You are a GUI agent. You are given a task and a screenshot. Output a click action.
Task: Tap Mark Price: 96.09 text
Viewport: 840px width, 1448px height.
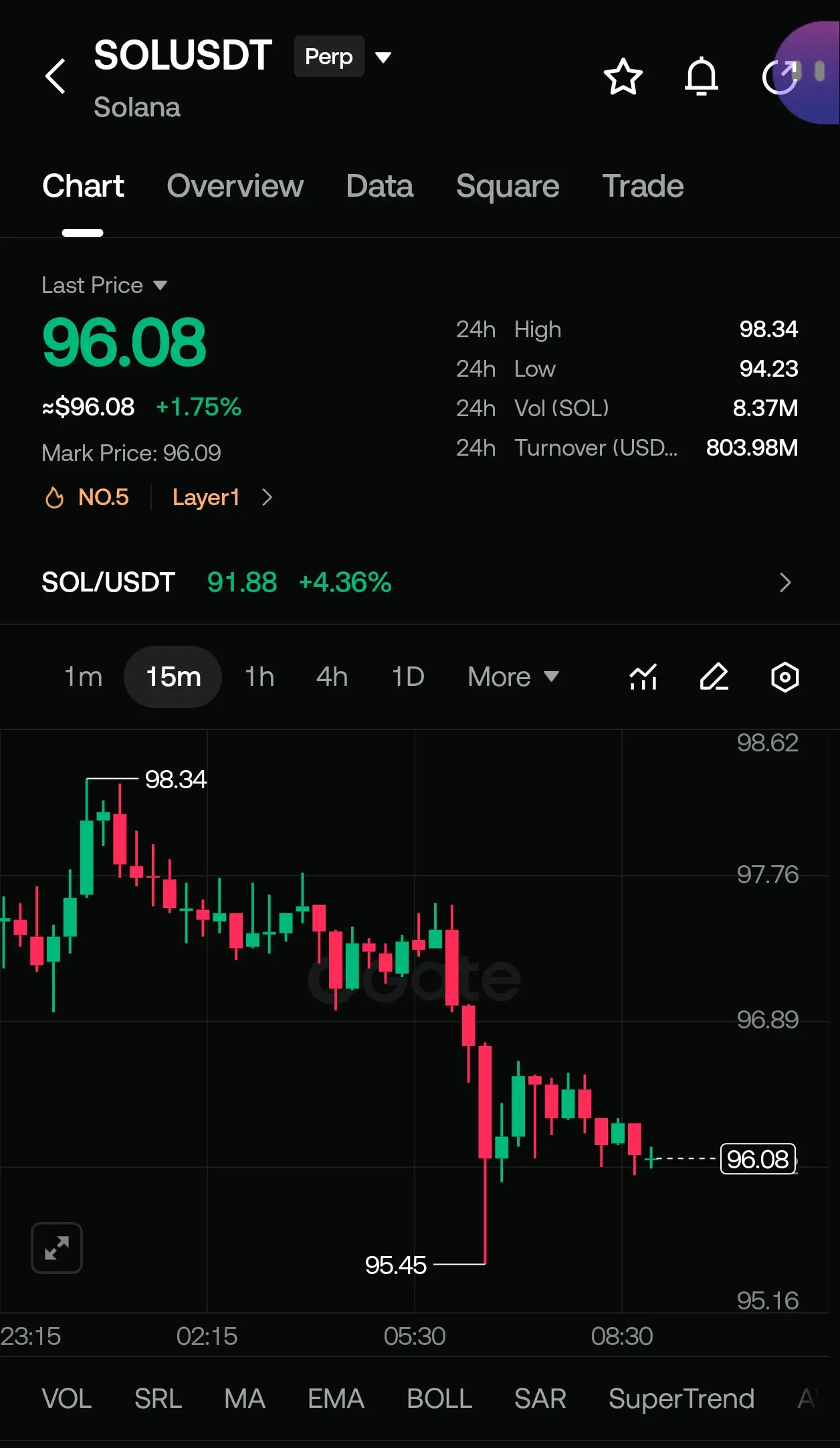[131, 453]
